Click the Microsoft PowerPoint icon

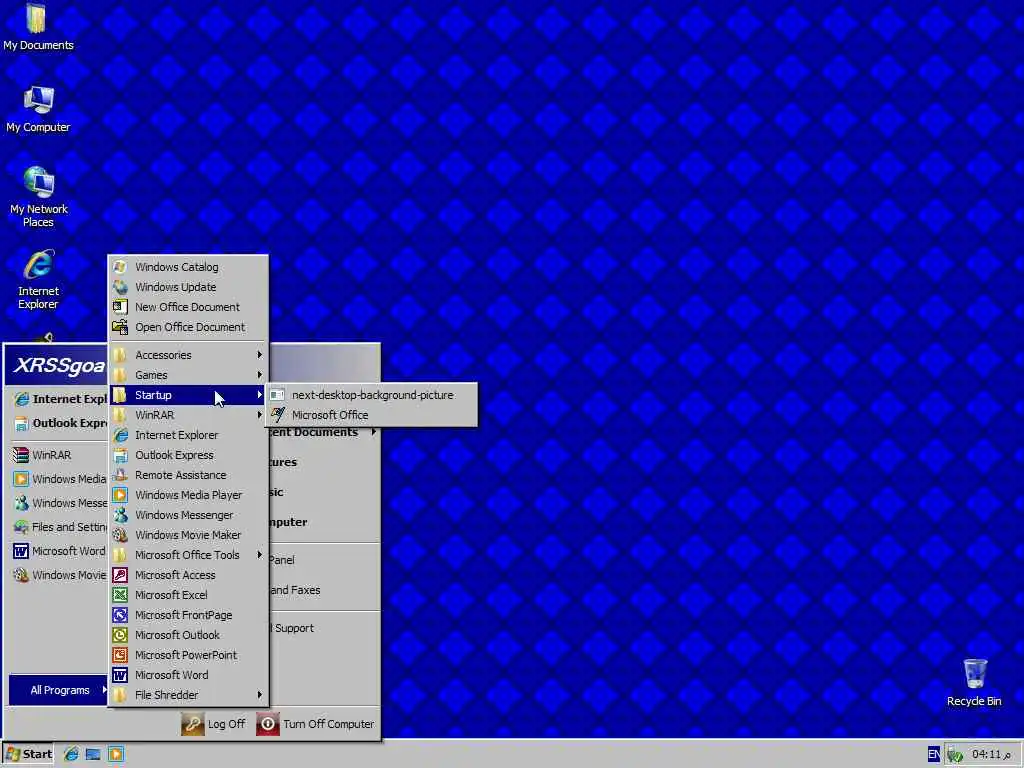(x=120, y=655)
